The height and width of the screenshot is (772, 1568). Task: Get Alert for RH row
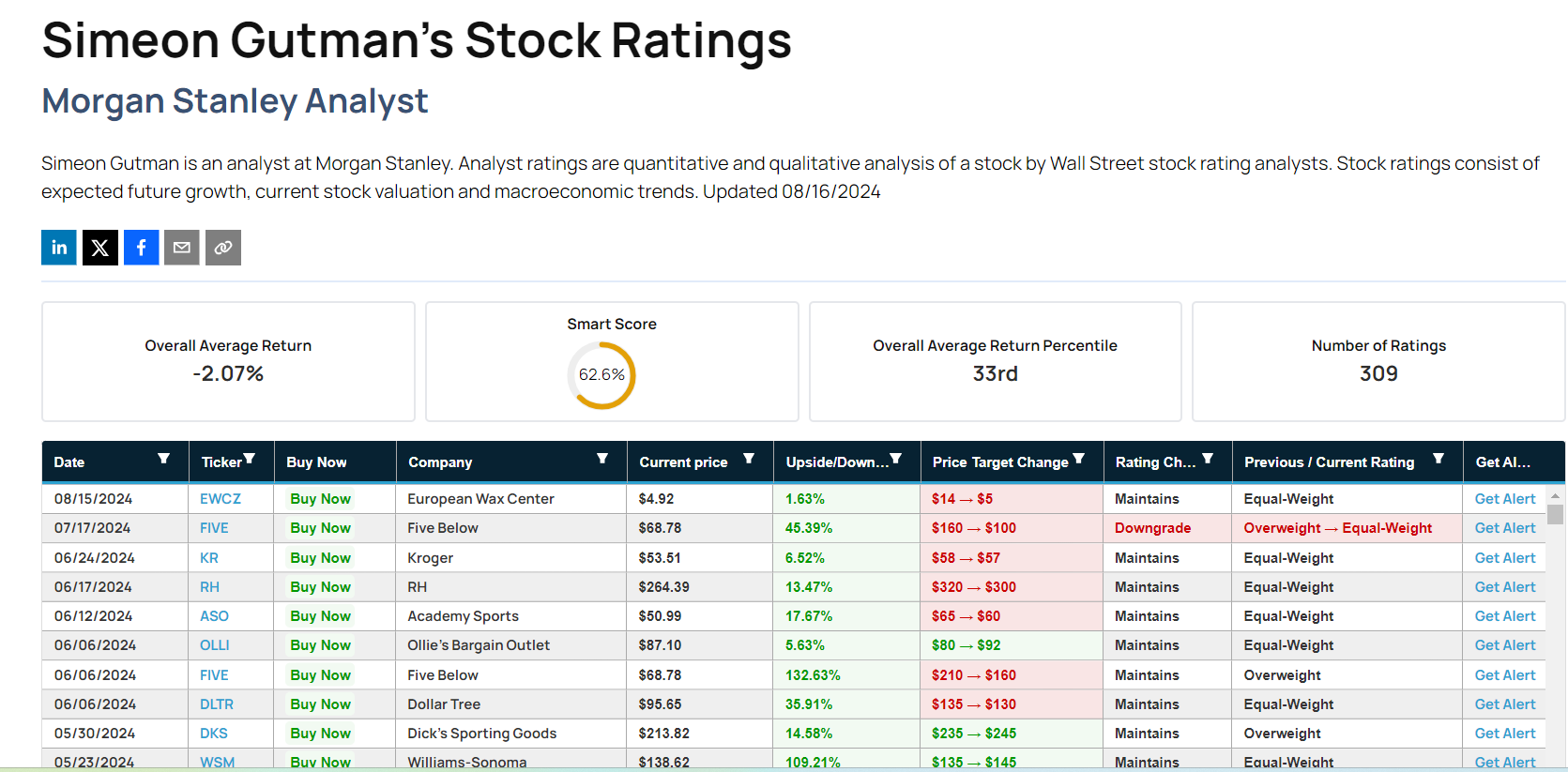pos(1505,587)
